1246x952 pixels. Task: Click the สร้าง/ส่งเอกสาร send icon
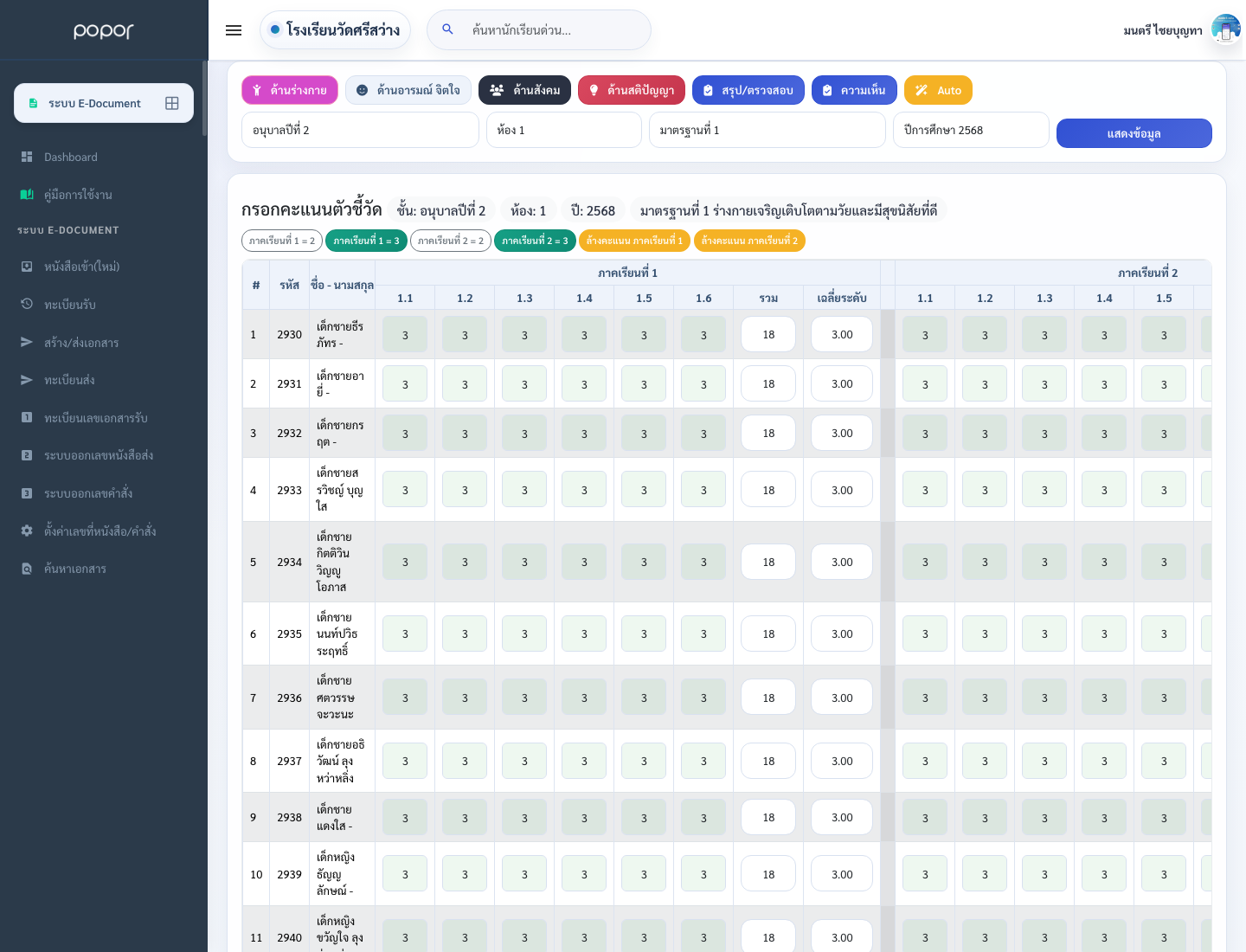[27, 342]
